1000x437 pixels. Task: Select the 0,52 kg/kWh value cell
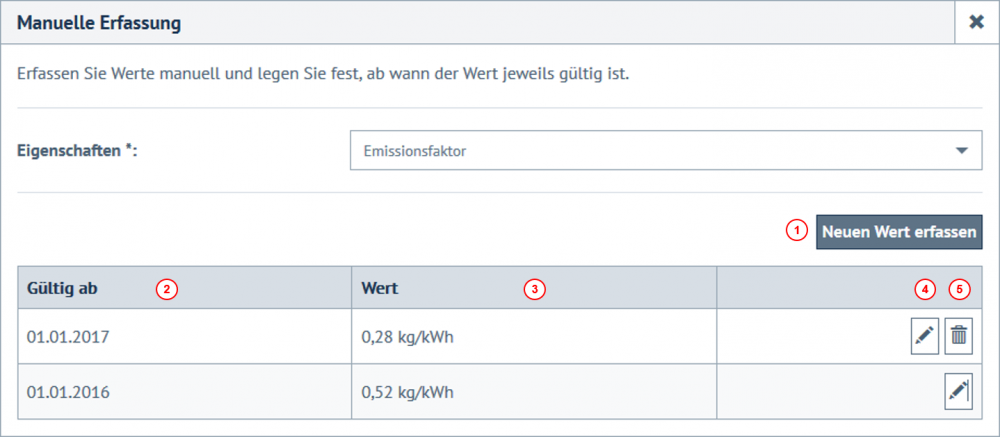tap(413, 390)
